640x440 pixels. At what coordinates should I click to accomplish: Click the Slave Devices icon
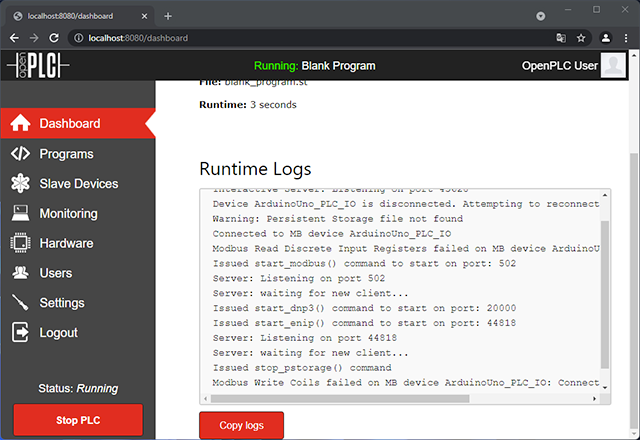tap(20, 184)
